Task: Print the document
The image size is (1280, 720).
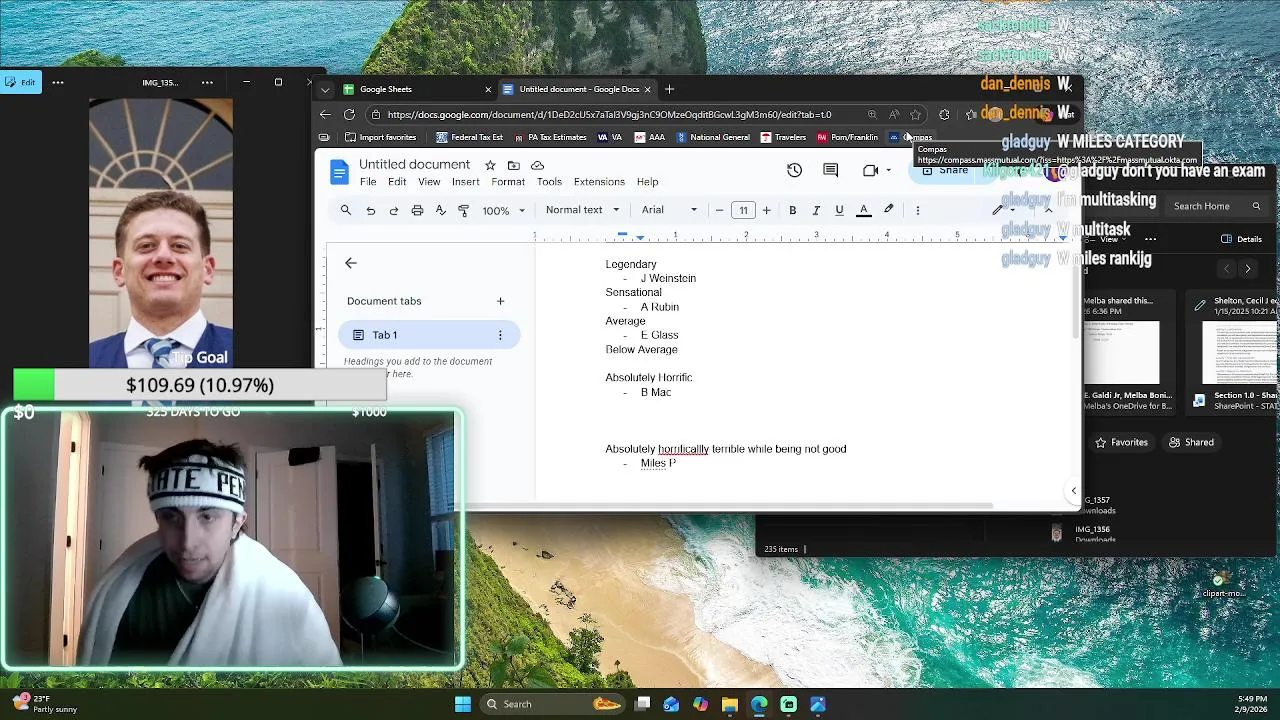Action: point(417,210)
